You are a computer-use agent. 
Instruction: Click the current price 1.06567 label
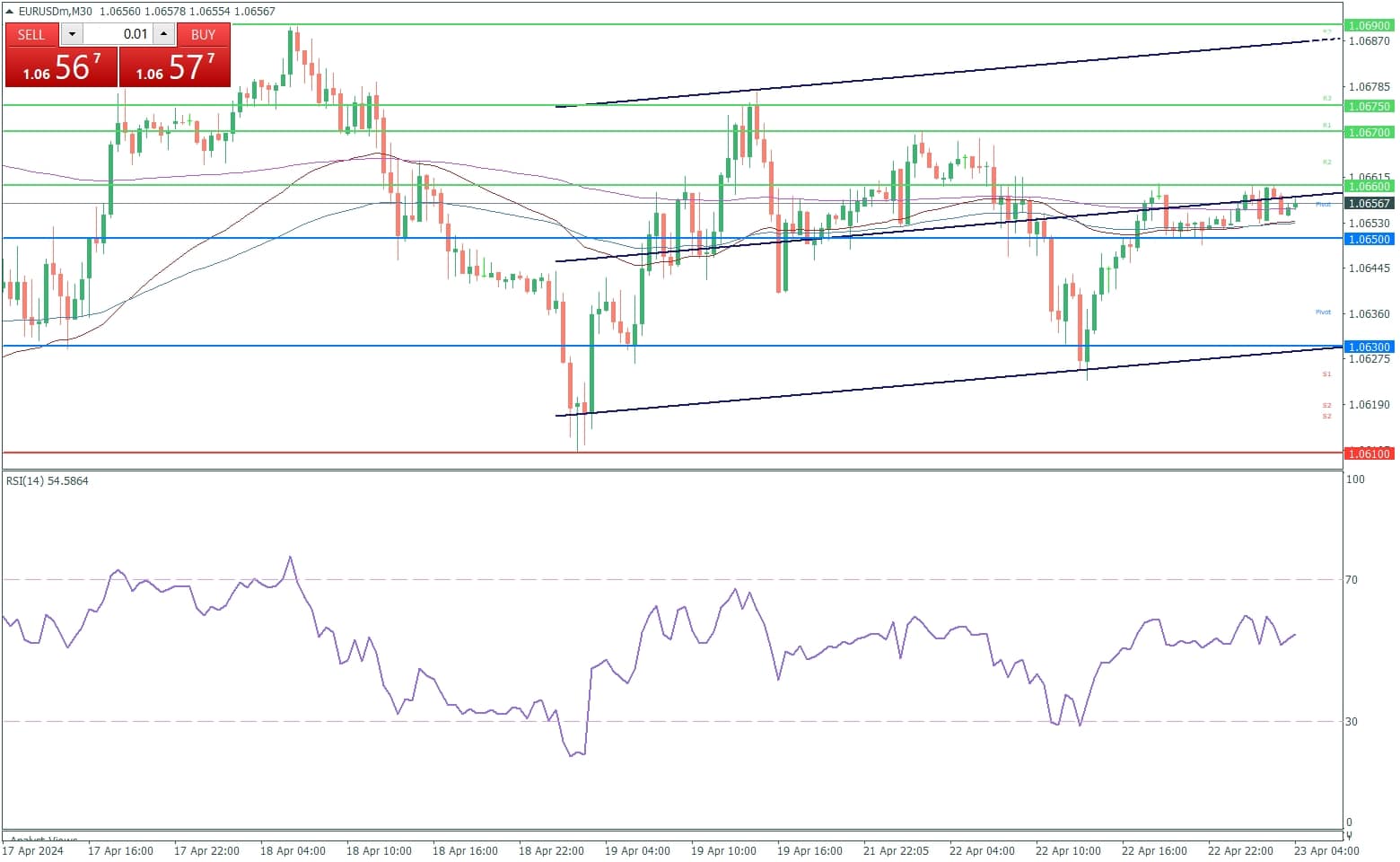pyautogui.click(x=1369, y=203)
